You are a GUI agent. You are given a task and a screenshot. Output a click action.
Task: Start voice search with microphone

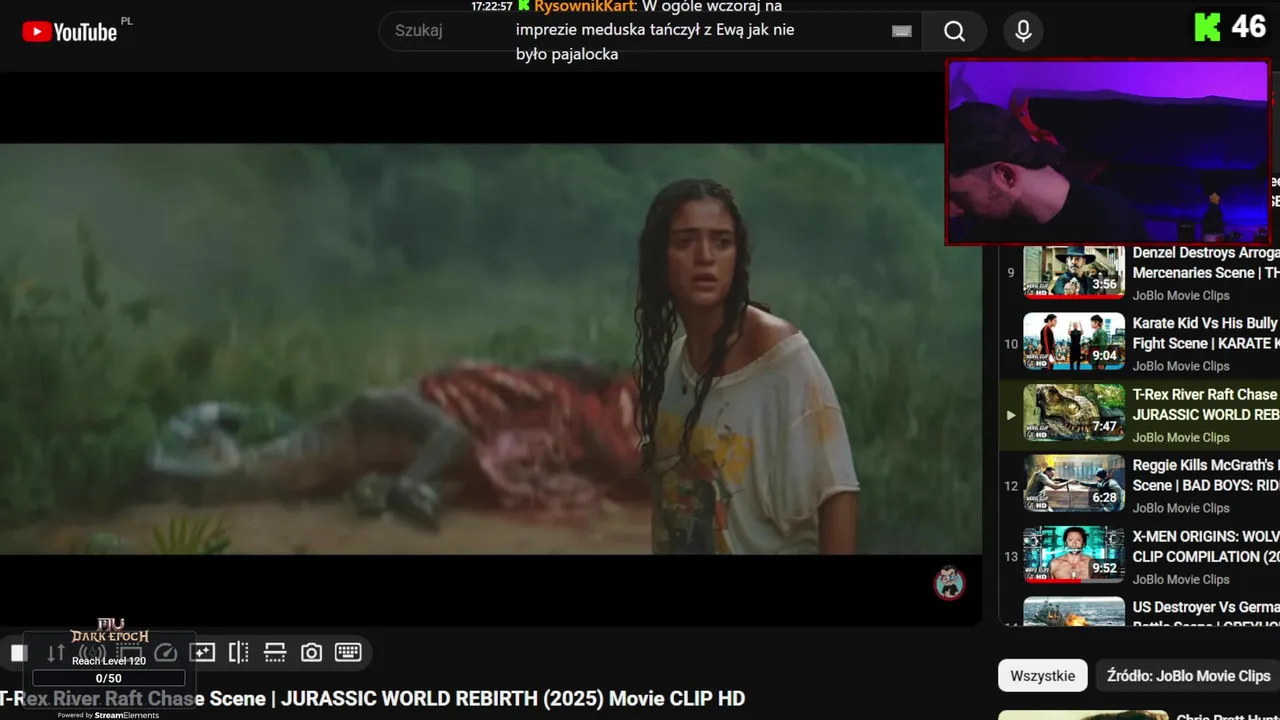[1023, 31]
